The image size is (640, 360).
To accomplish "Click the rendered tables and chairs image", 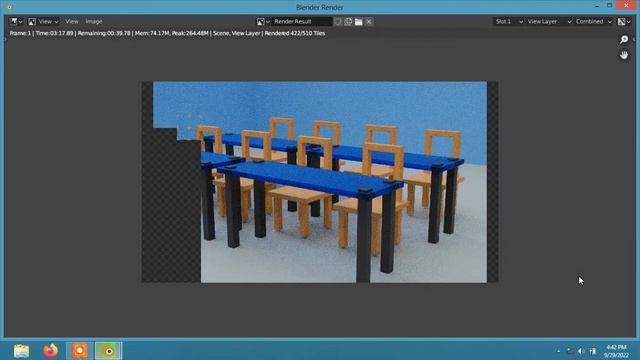I will [x=320, y=182].
